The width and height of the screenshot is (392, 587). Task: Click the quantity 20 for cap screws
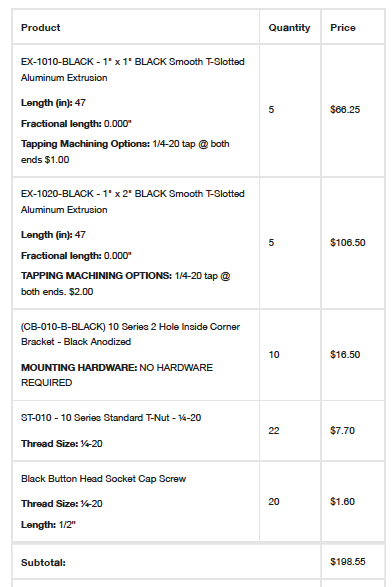click(x=274, y=502)
